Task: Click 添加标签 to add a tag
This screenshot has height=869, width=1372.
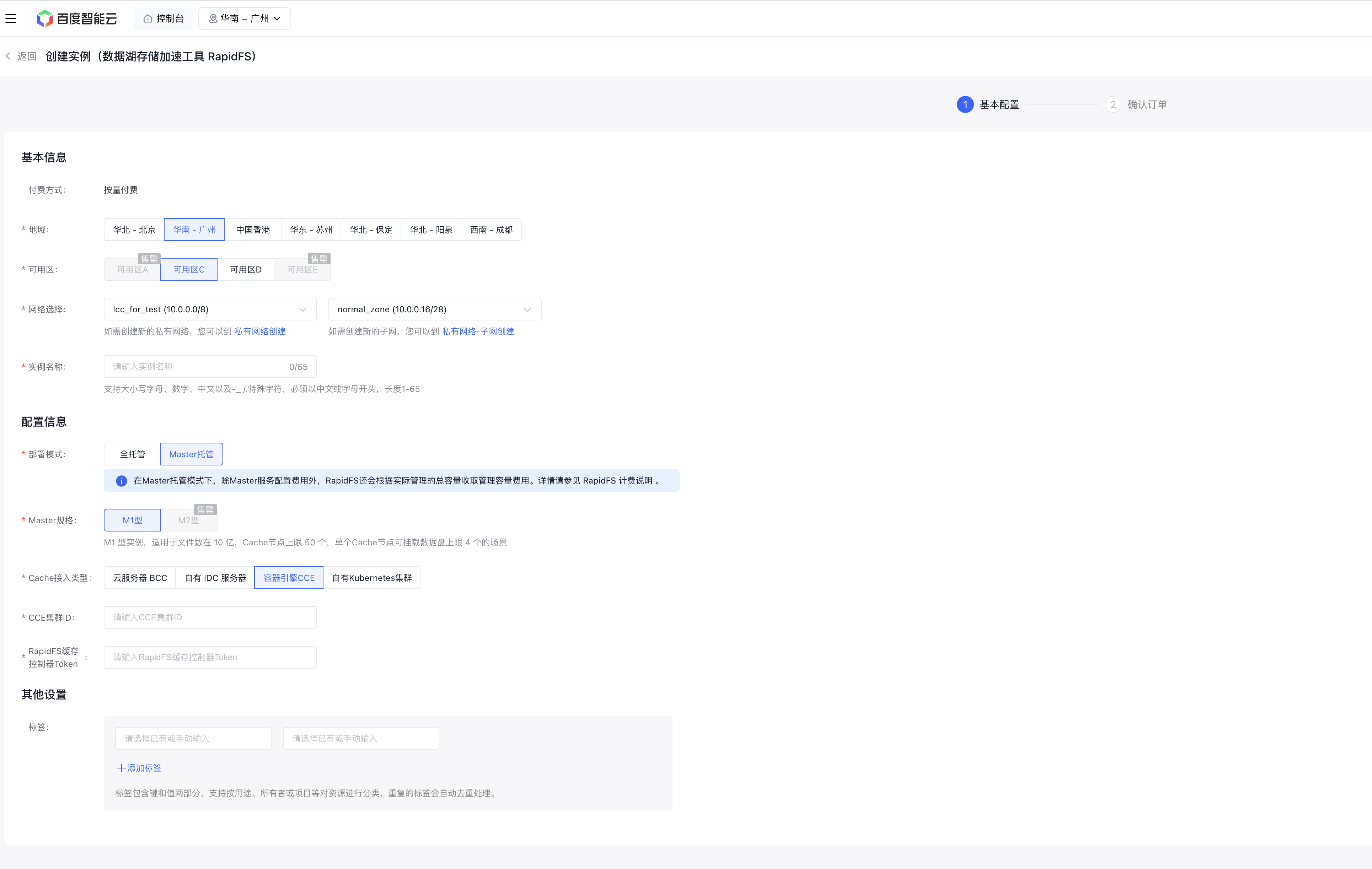Action: (139, 768)
